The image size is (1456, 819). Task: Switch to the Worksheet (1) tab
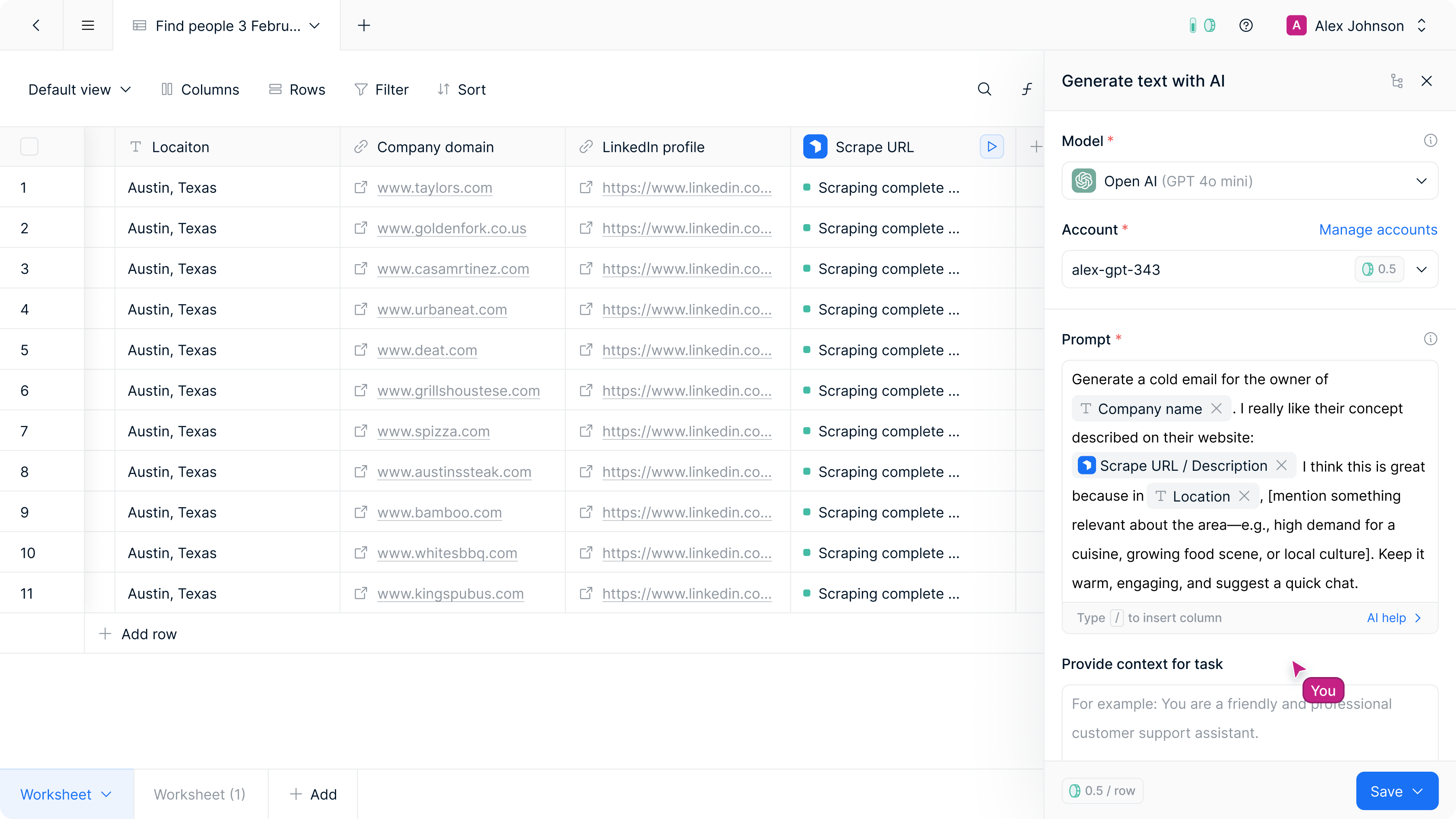199,794
